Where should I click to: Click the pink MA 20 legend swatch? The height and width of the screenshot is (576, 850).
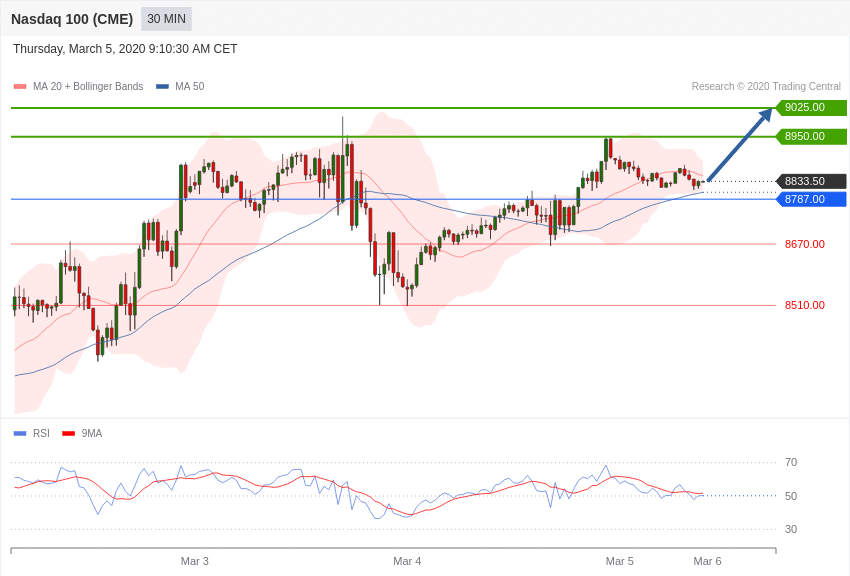[x=20, y=87]
